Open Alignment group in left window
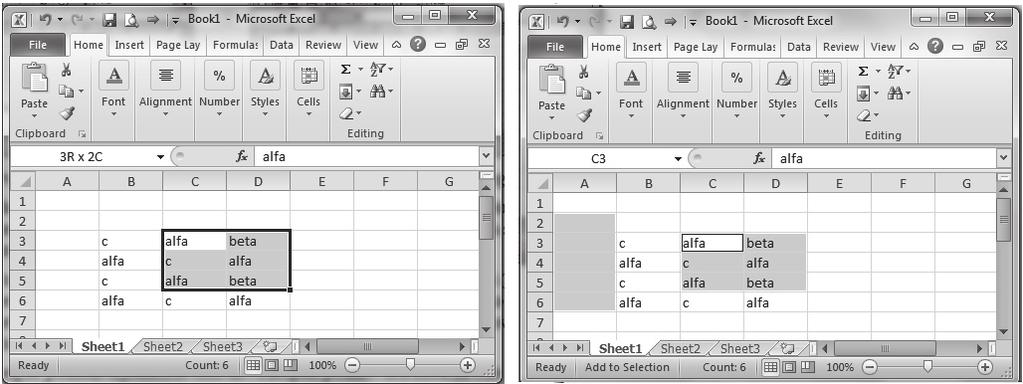This screenshot has height=384, width=1023. [x=166, y=89]
